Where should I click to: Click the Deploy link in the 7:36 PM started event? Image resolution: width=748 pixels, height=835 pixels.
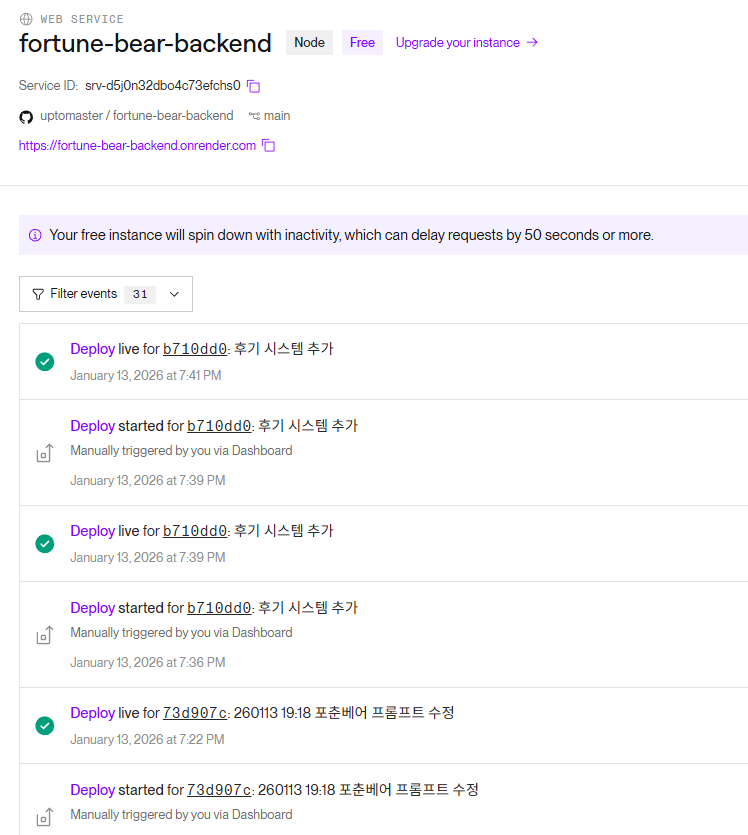[92, 608]
